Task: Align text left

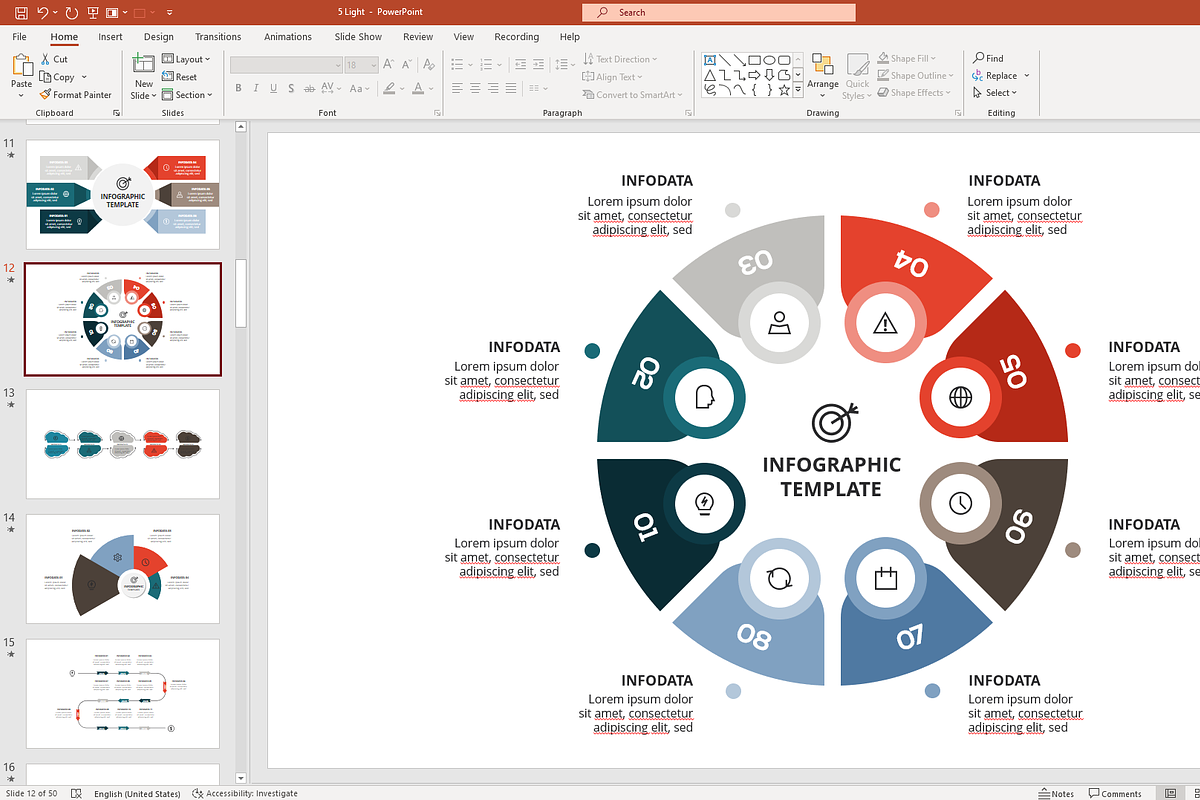Action: tap(456, 88)
